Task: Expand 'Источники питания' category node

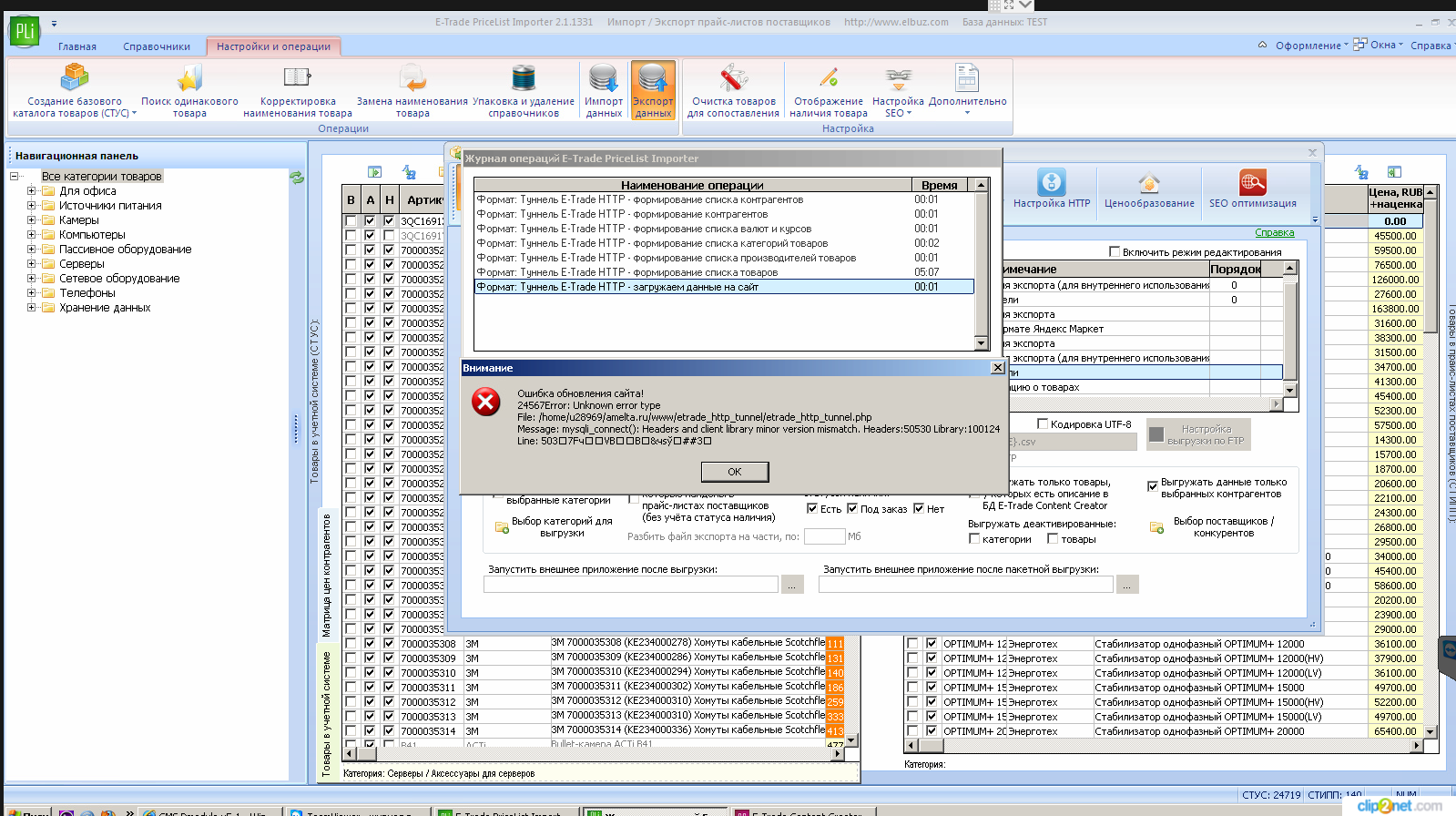Action: coord(32,206)
